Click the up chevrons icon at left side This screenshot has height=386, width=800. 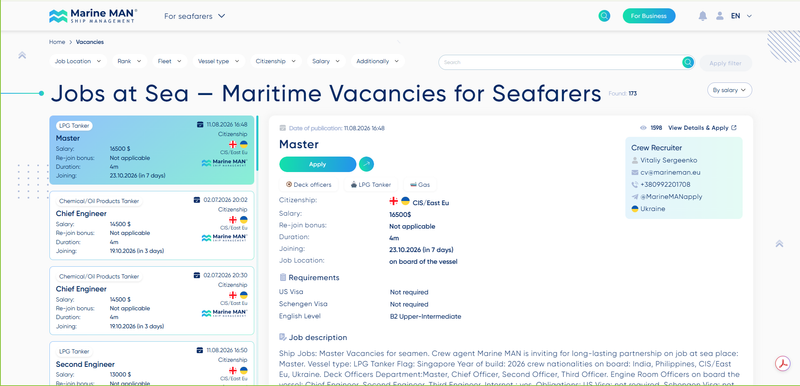pyautogui.click(x=22, y=55)
